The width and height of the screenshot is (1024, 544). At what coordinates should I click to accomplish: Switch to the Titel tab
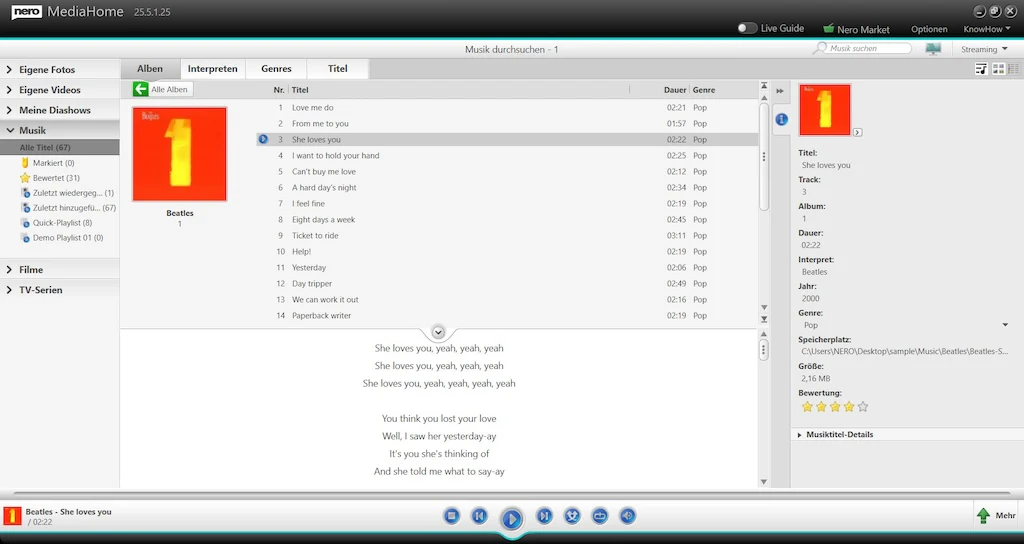pos(338,69)
